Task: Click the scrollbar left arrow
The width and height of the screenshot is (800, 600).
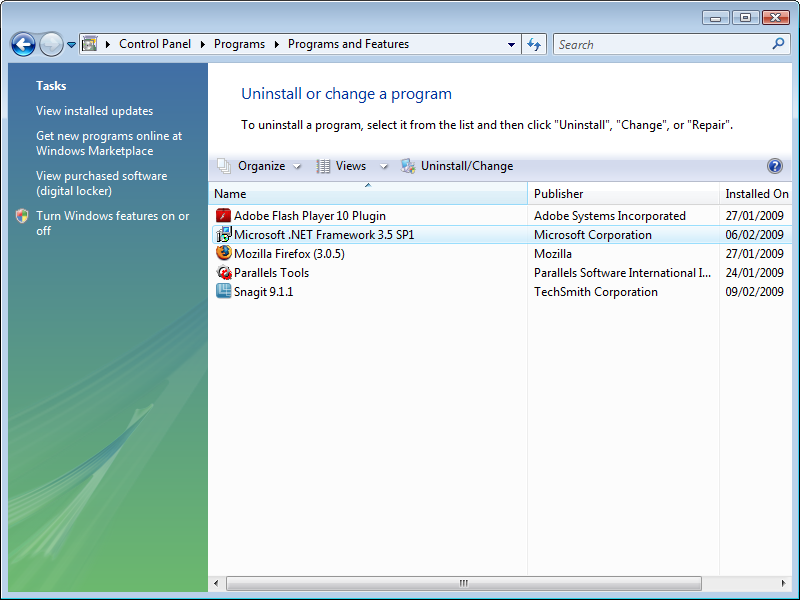Action: coord(216,583)
